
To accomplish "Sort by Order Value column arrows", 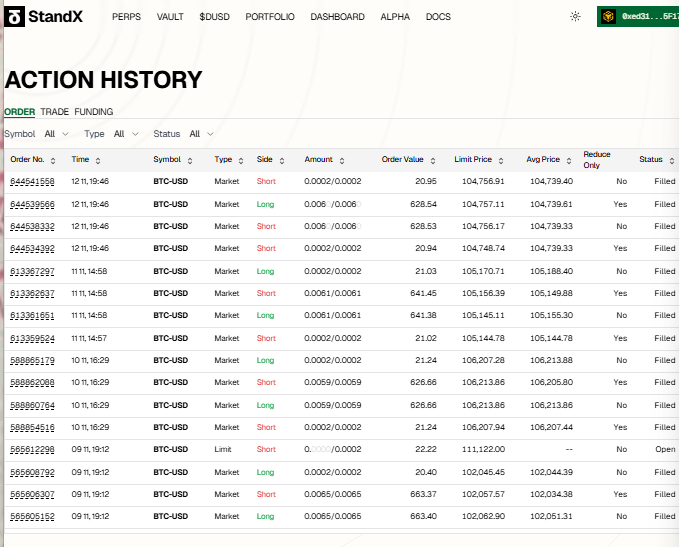I will 433,161.
